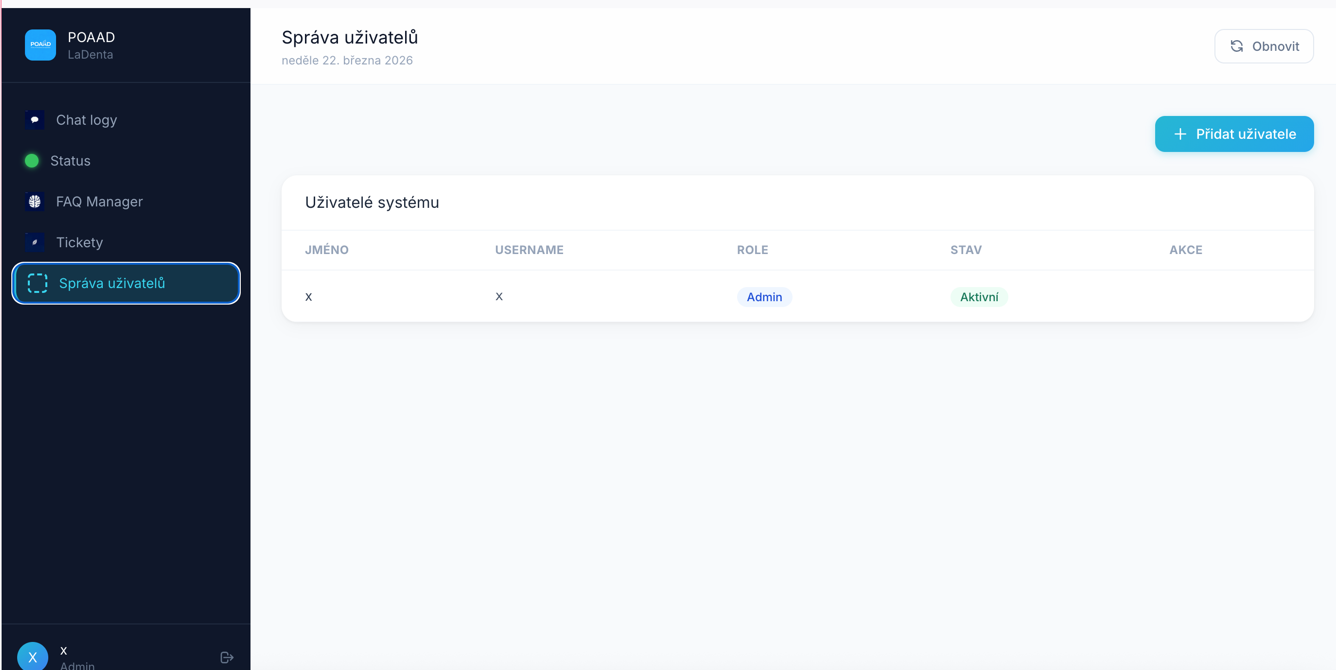Click the FAQ Manager brain icon
Viewport: 1336px width, 670px height.
35,202
